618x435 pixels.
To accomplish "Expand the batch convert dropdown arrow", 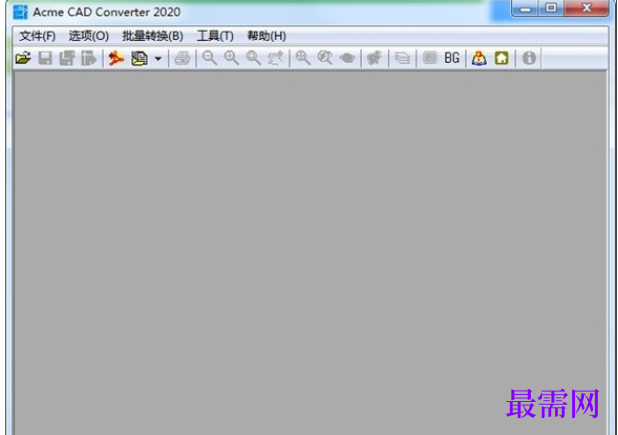I will (x=158, y=59).
